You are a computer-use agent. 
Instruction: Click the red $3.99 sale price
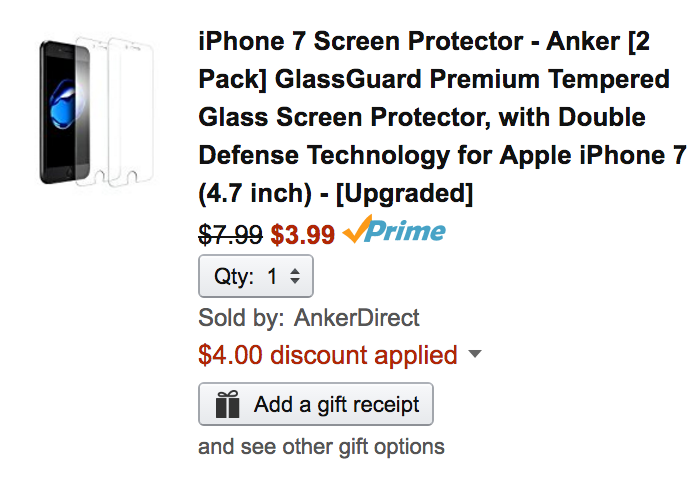pos(302,234)
